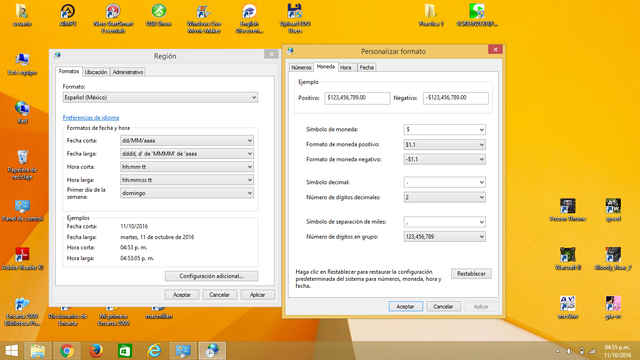Open the English Discoveries desktop shortcut

point(249,18)
